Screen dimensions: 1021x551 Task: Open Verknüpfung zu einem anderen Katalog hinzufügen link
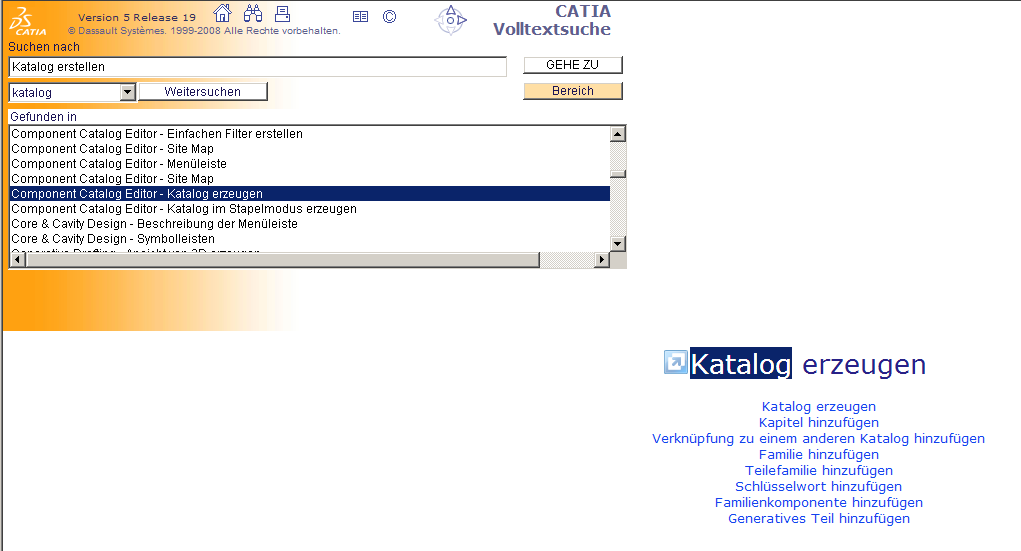818,438
